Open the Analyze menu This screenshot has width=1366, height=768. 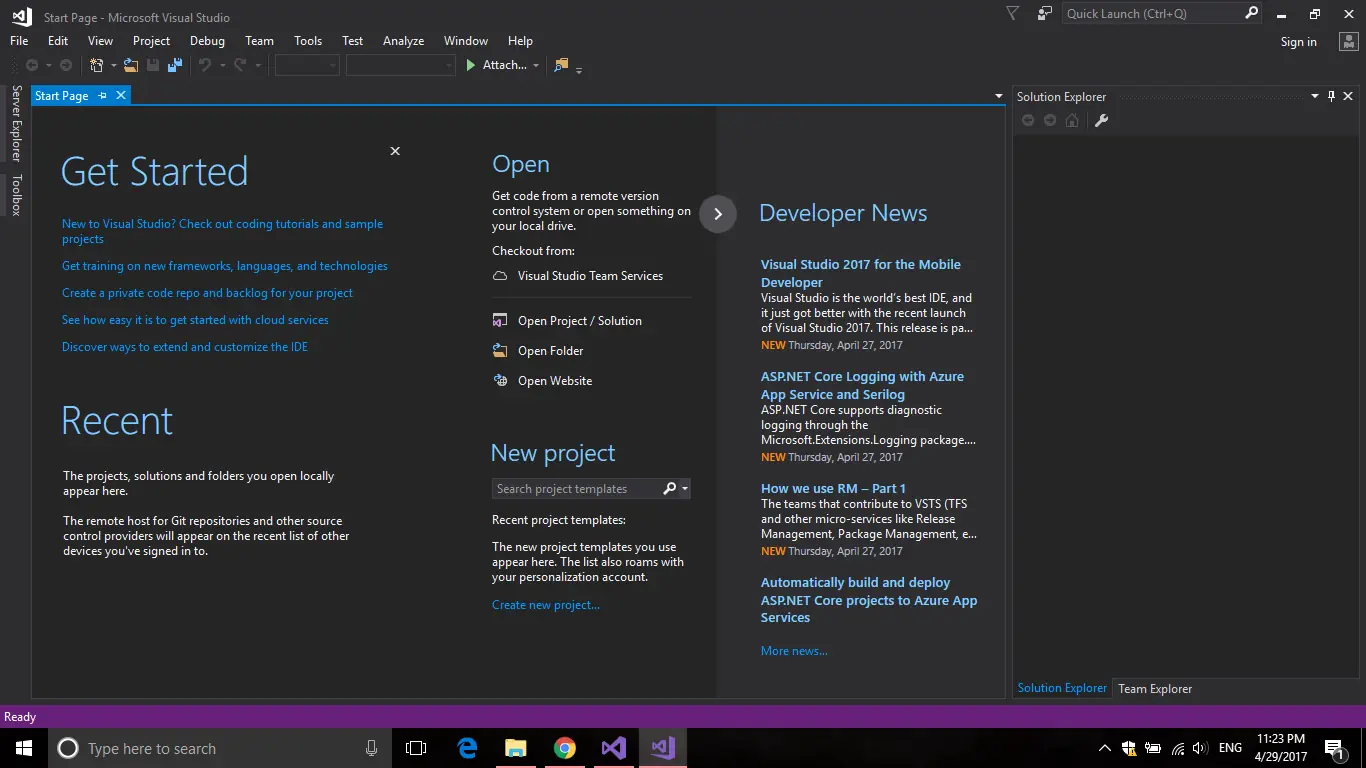click(404, 41)
